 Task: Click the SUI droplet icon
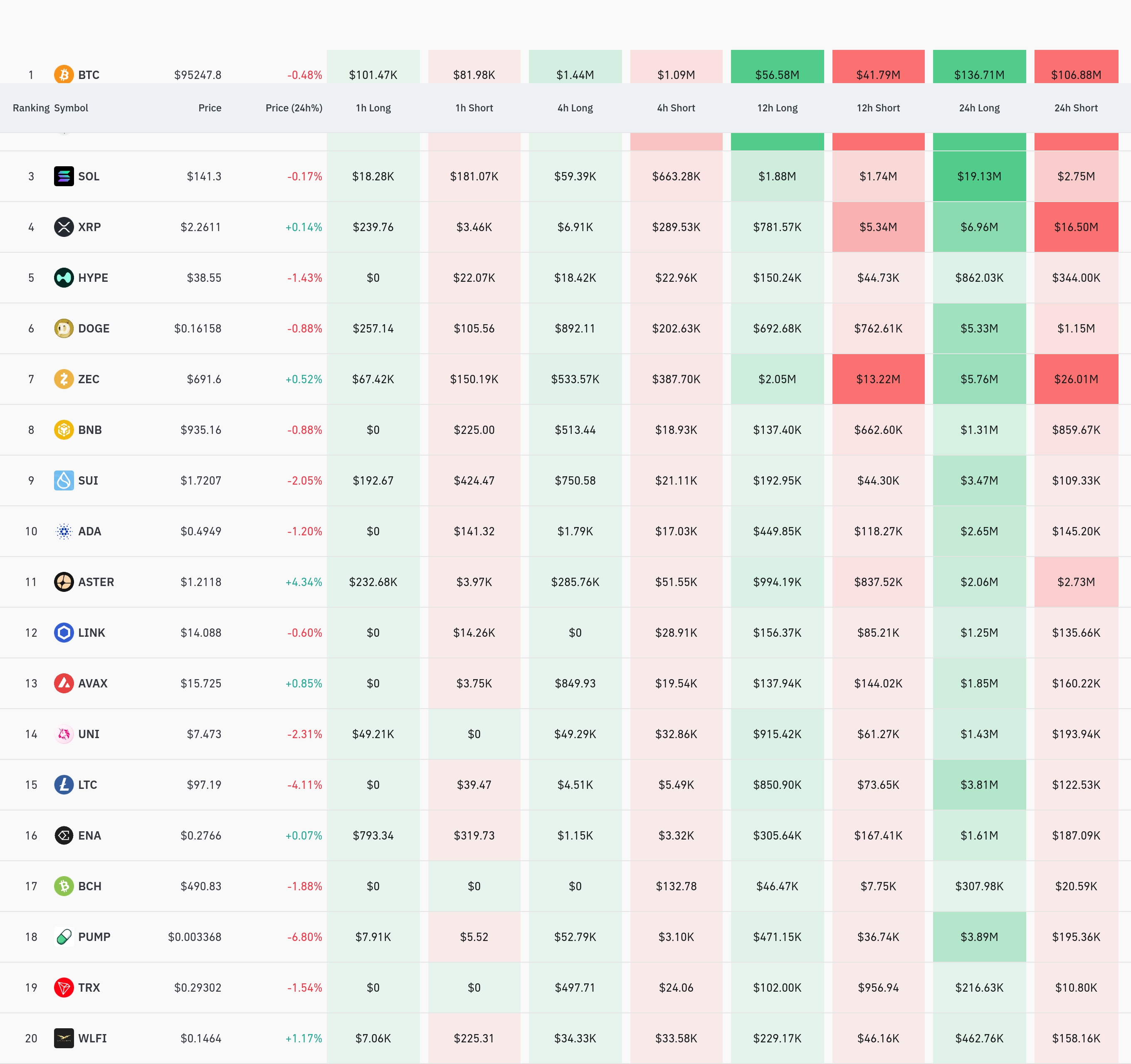pos(64,480)
